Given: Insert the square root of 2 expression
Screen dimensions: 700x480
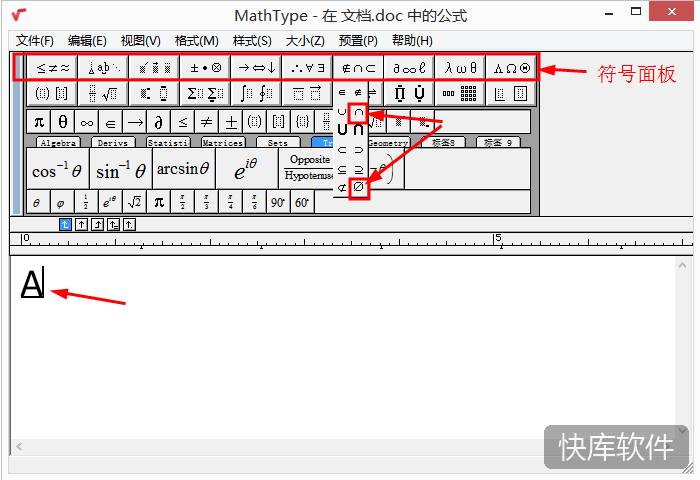Looking at the screenshot, I should tap(134, 202).
